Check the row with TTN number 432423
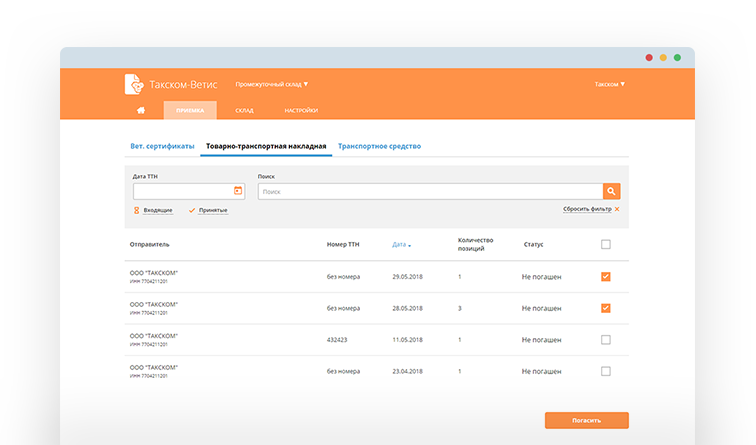The height and width of the screenshot is (445, 756). click(x=605, y=340)
